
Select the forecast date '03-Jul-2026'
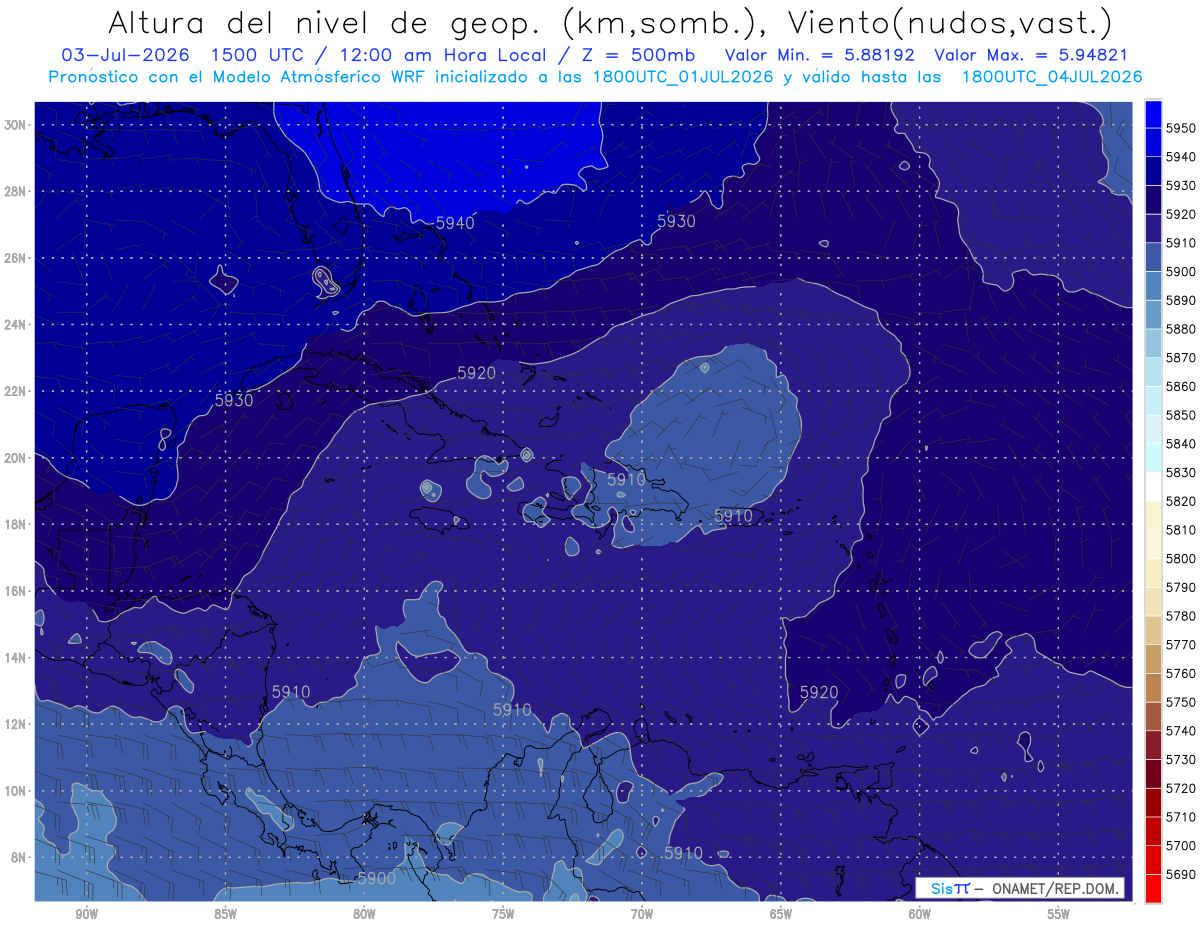[125, 55]
